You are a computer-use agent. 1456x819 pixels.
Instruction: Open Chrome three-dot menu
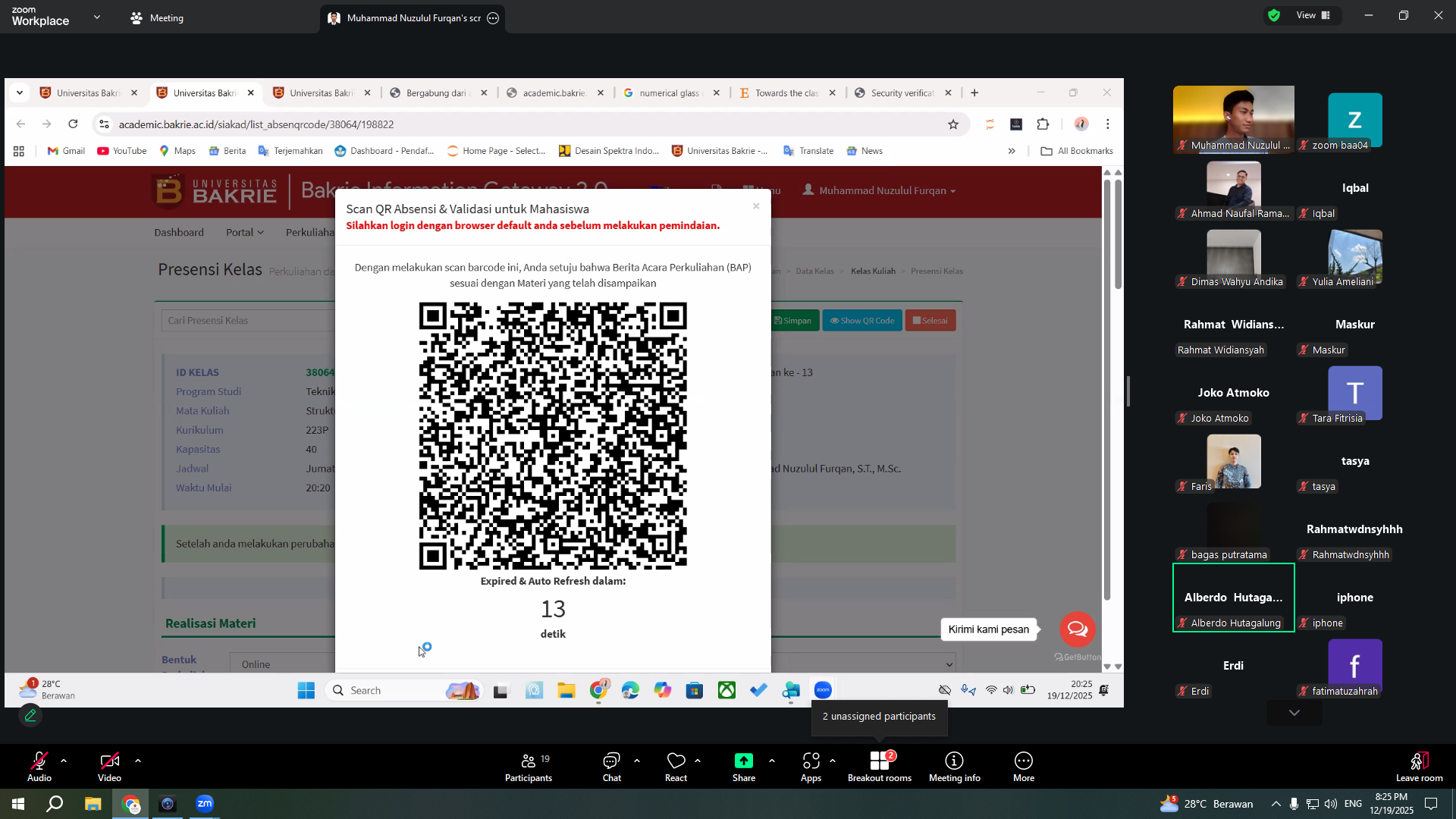point(1108,124)
